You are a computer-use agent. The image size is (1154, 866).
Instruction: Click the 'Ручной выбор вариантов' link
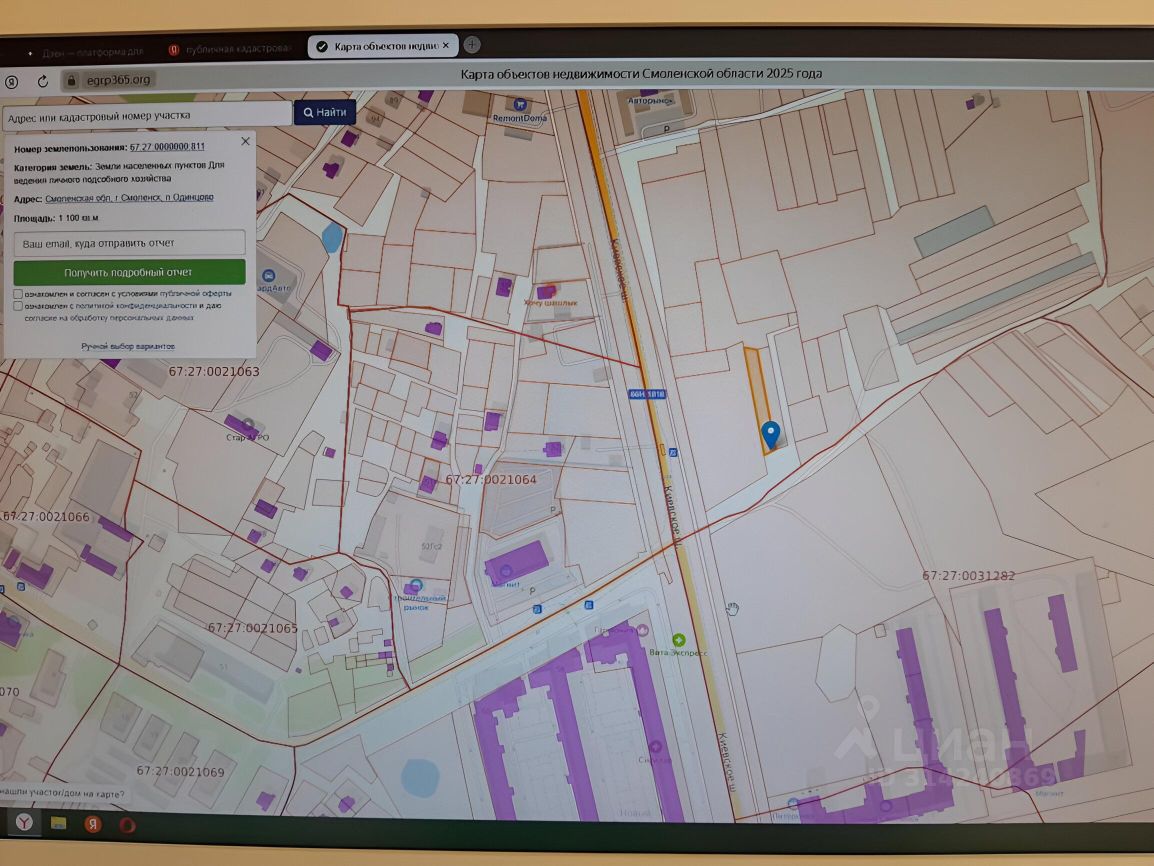(x=128, y=346)
